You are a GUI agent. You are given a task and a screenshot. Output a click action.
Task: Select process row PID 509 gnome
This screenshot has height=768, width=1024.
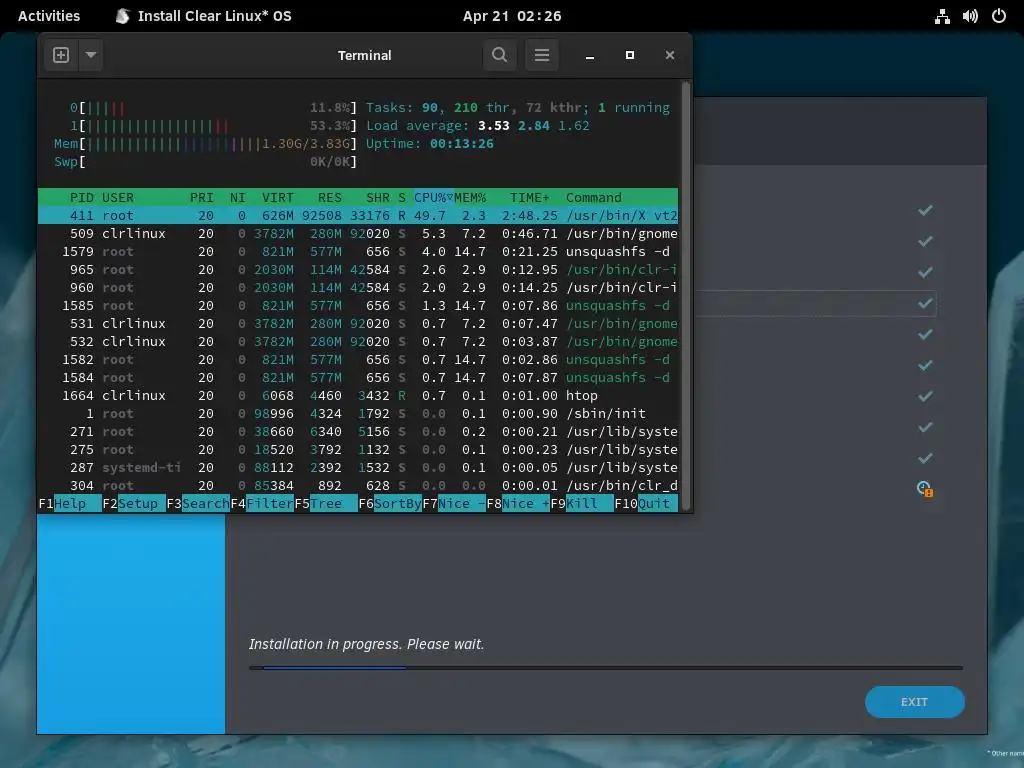click(358, 234)
